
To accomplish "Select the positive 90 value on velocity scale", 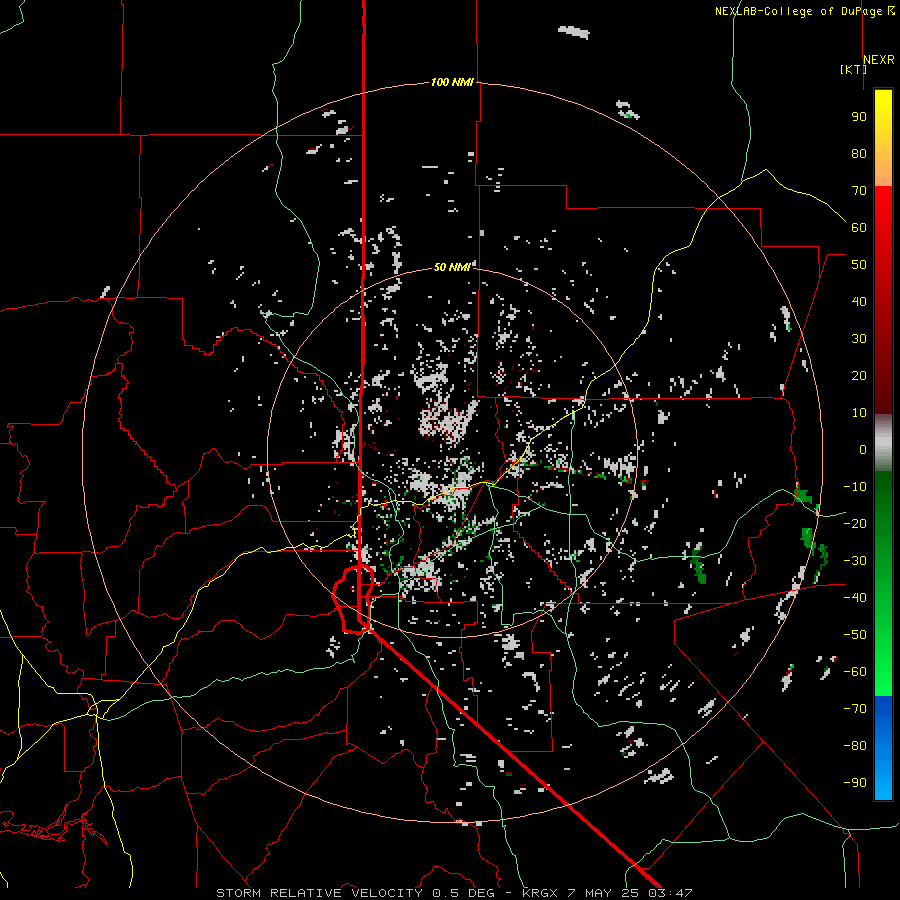I will click(859, 117).
